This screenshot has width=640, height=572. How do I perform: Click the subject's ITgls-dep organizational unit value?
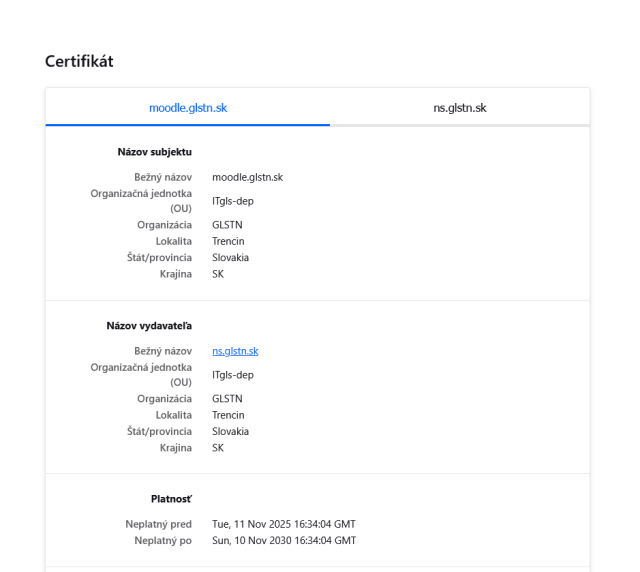click(x=233, y=201)
